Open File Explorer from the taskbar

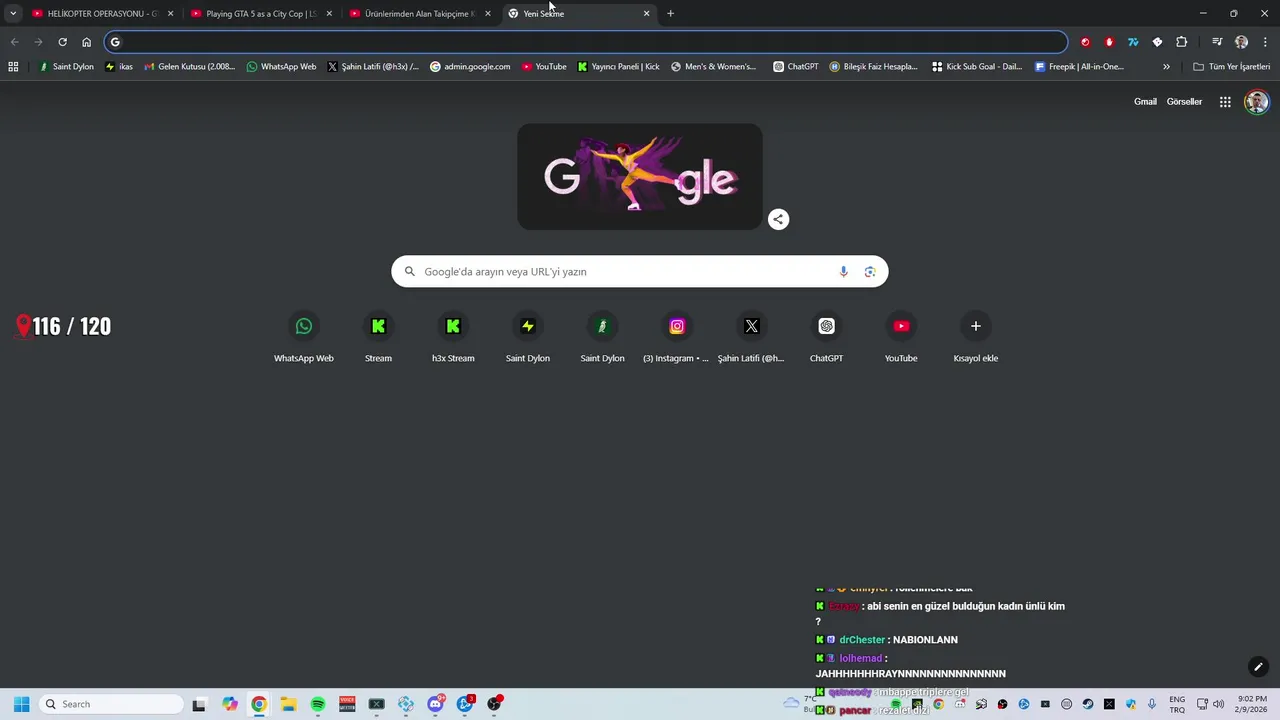click(288, 704)
